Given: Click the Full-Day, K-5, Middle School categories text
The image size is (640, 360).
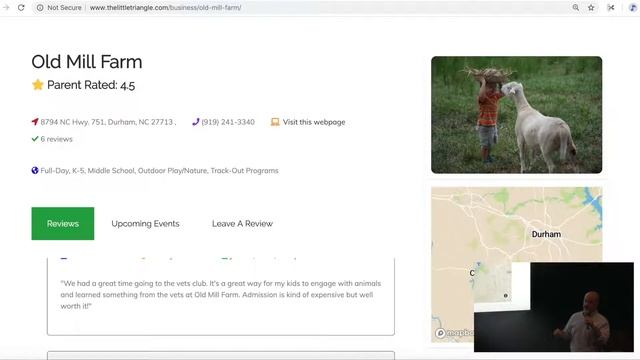Looking at the screenshot, I should coord(160,170).
